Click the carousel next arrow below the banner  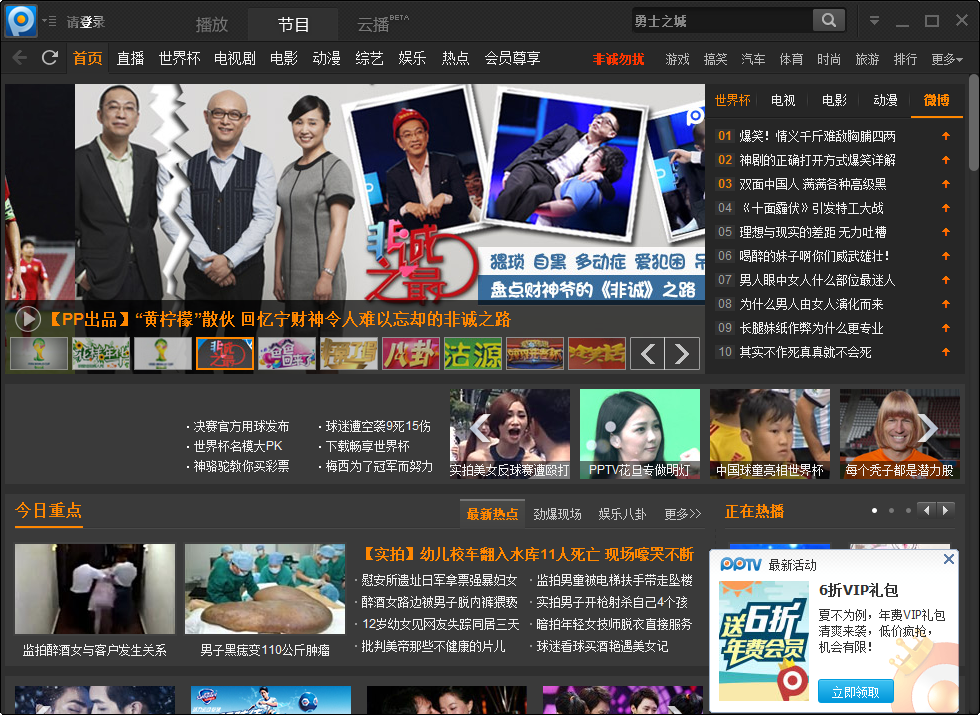[682, 353]
